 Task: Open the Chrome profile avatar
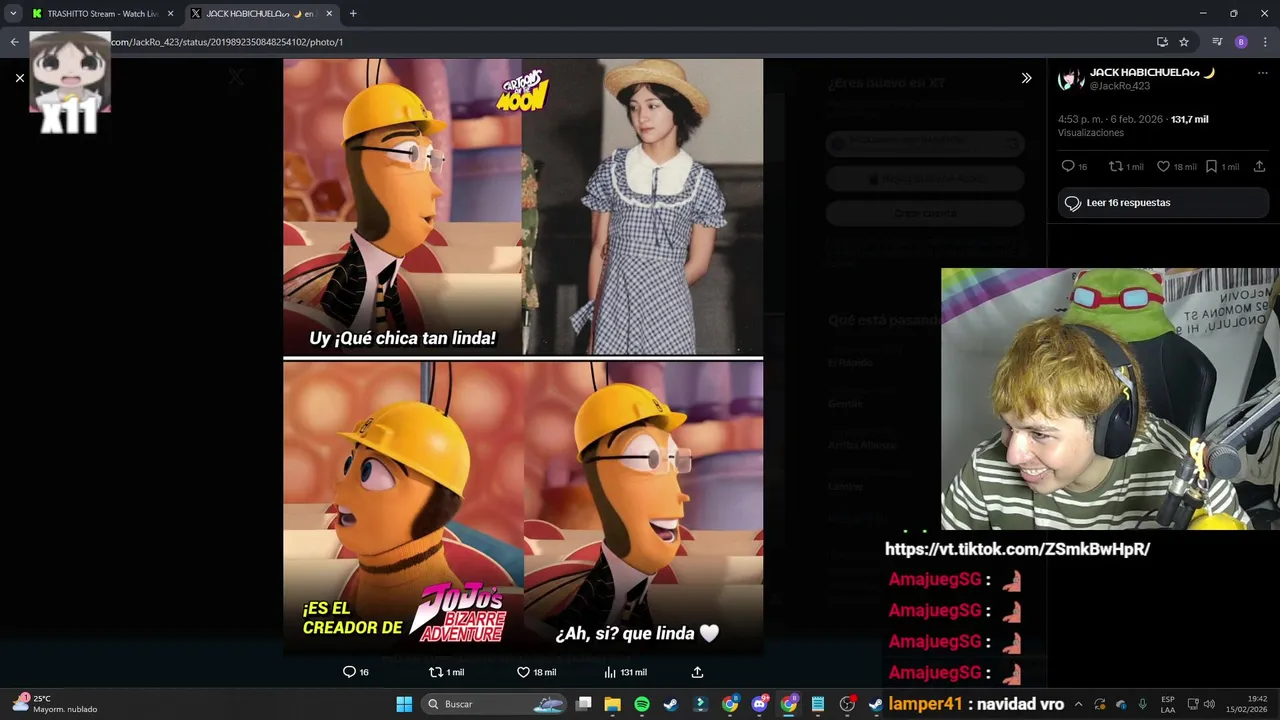click(1241, 42)
